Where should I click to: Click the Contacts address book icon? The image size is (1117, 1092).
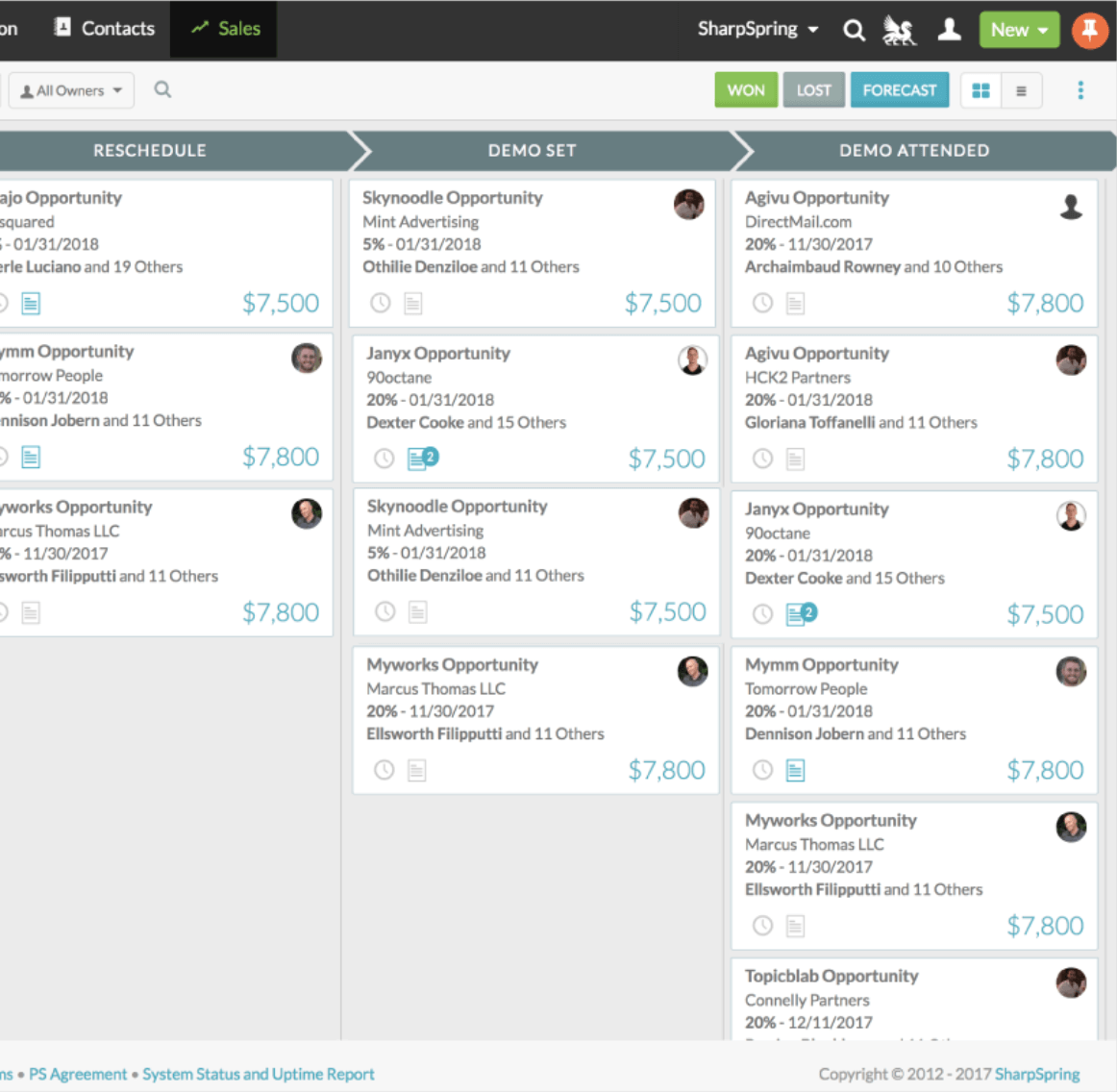[62, 27]
